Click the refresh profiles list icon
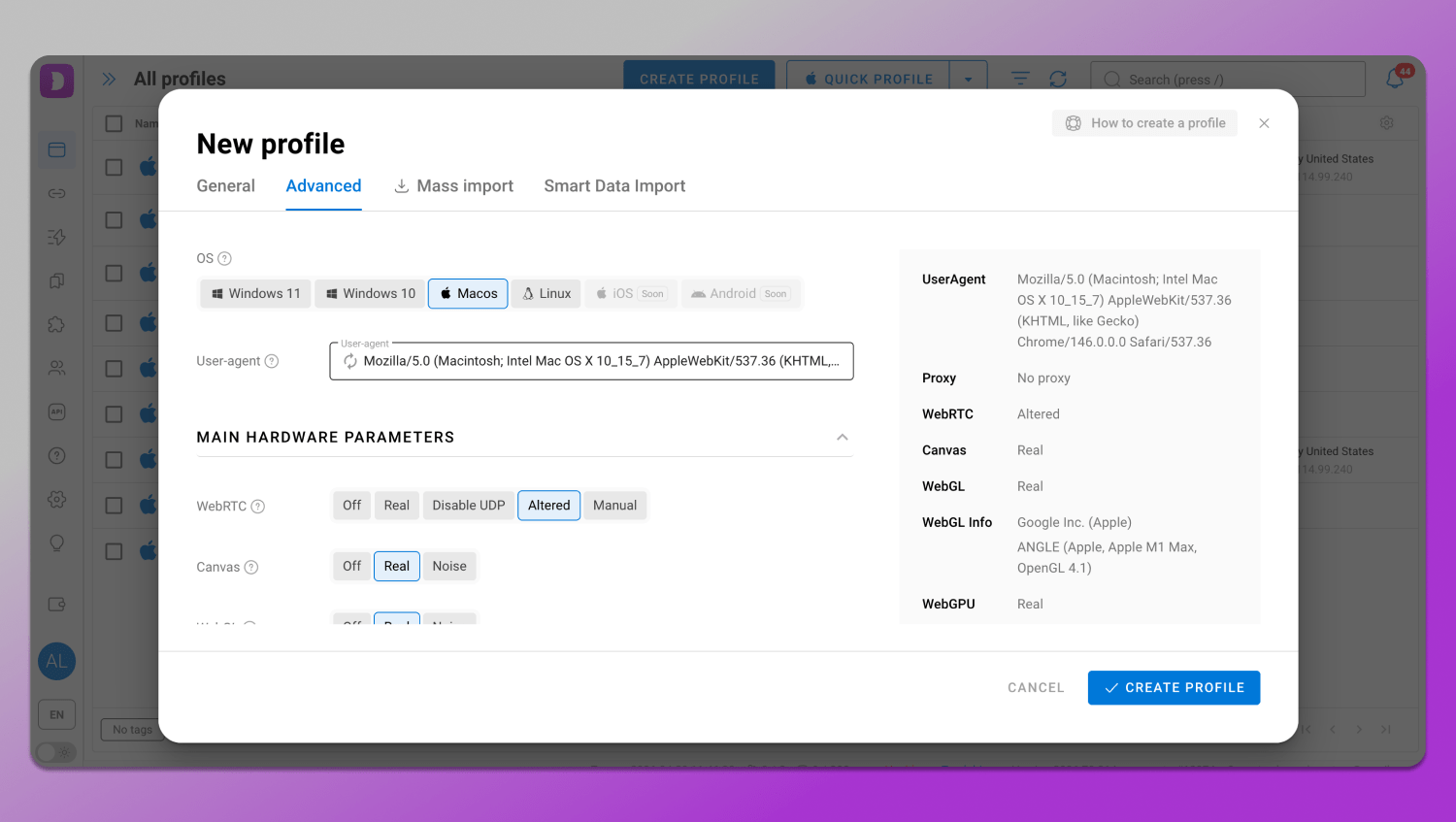 [1058, 79]
